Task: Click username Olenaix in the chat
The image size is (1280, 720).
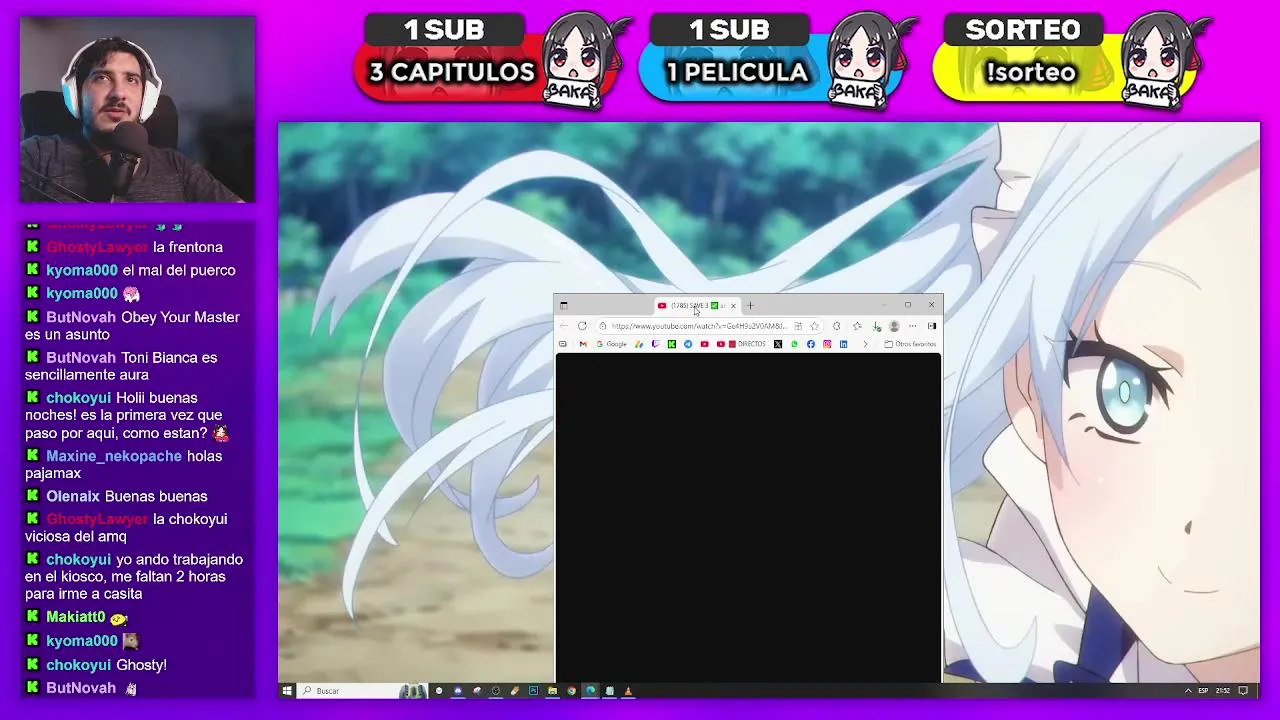Action: (73, 496)
